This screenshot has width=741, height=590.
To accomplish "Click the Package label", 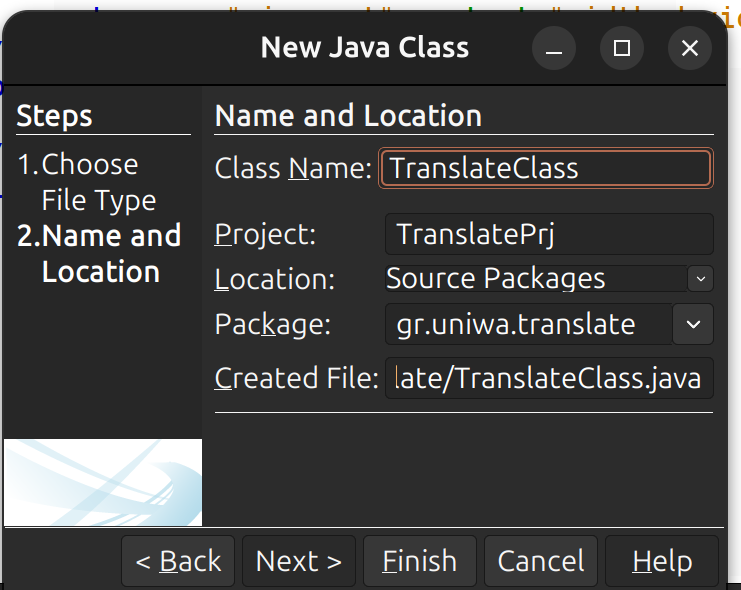I will coord(273,324).
